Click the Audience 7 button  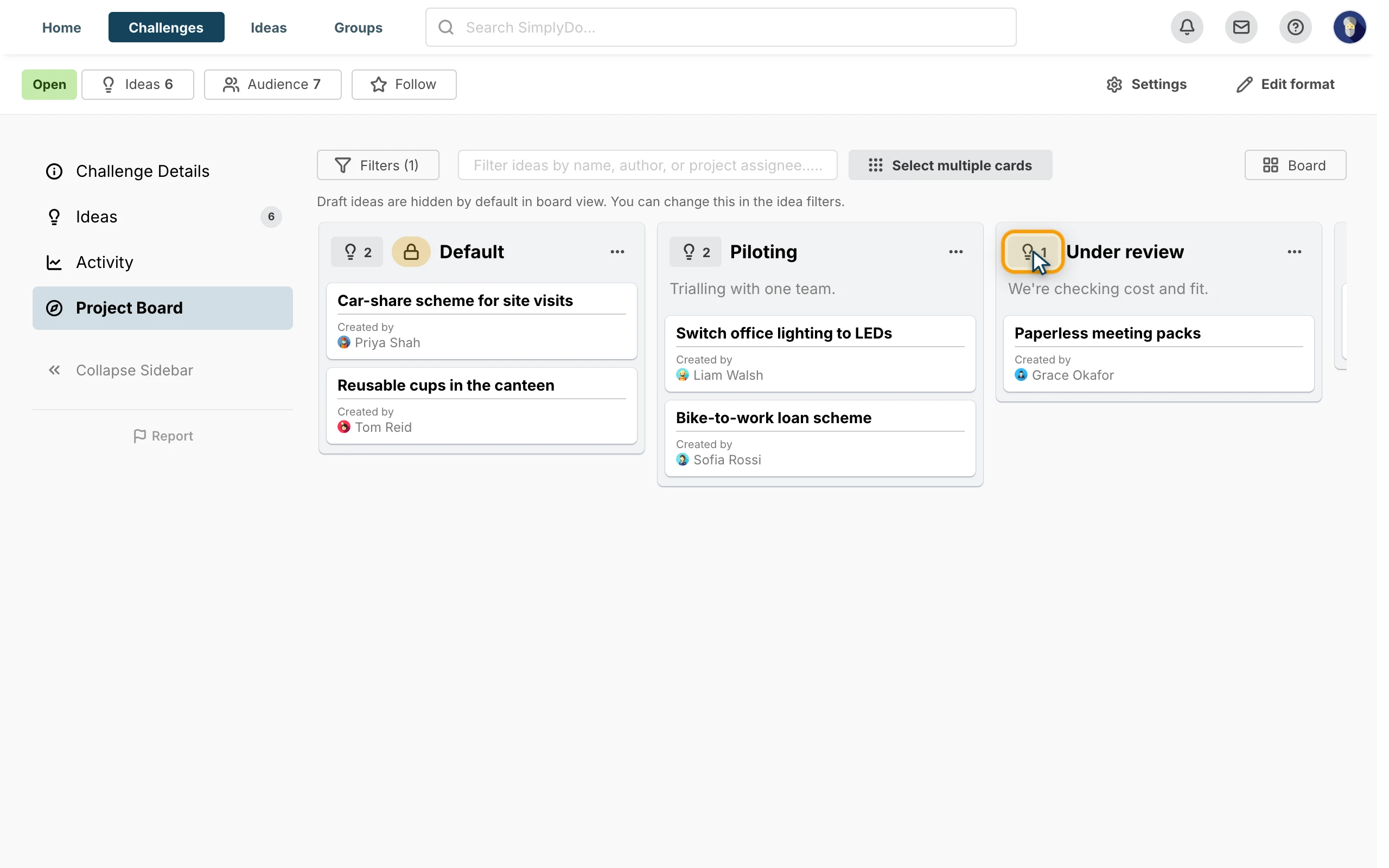(272, 85)
